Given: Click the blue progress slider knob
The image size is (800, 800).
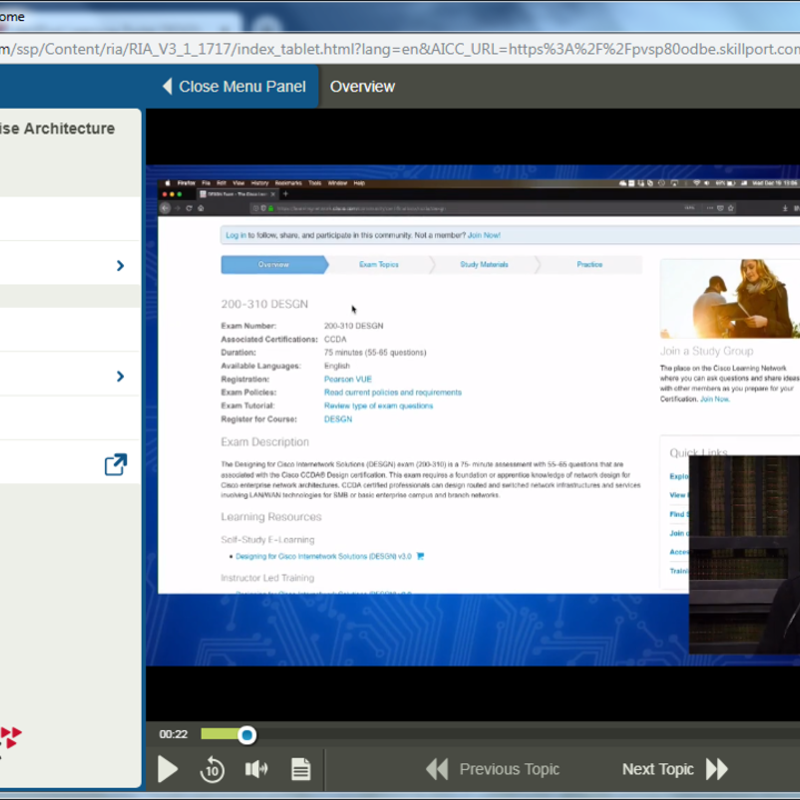Looking at the screenshot, I should point(247,735).
